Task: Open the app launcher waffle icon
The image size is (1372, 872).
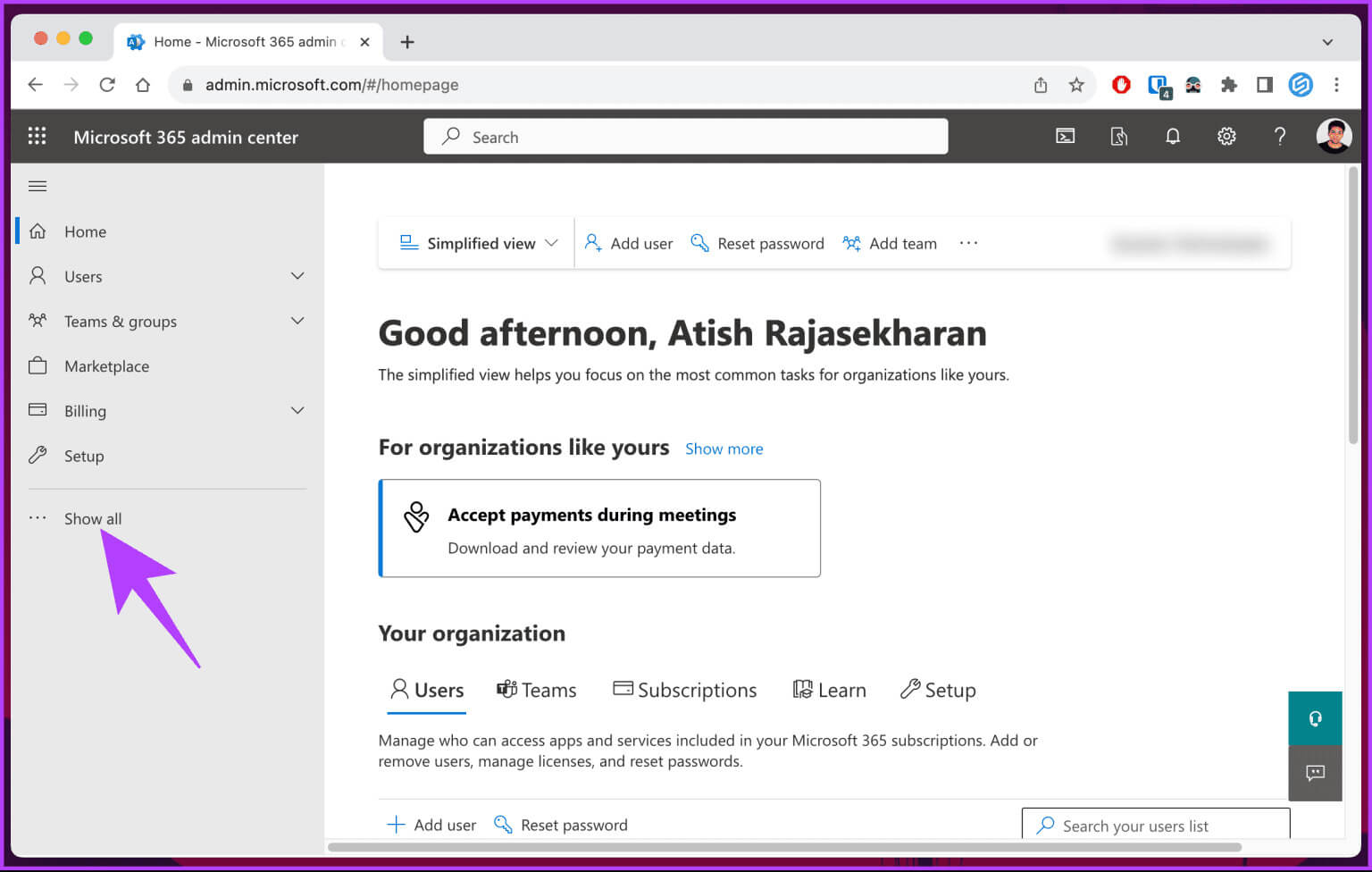Action: point(37,136)
